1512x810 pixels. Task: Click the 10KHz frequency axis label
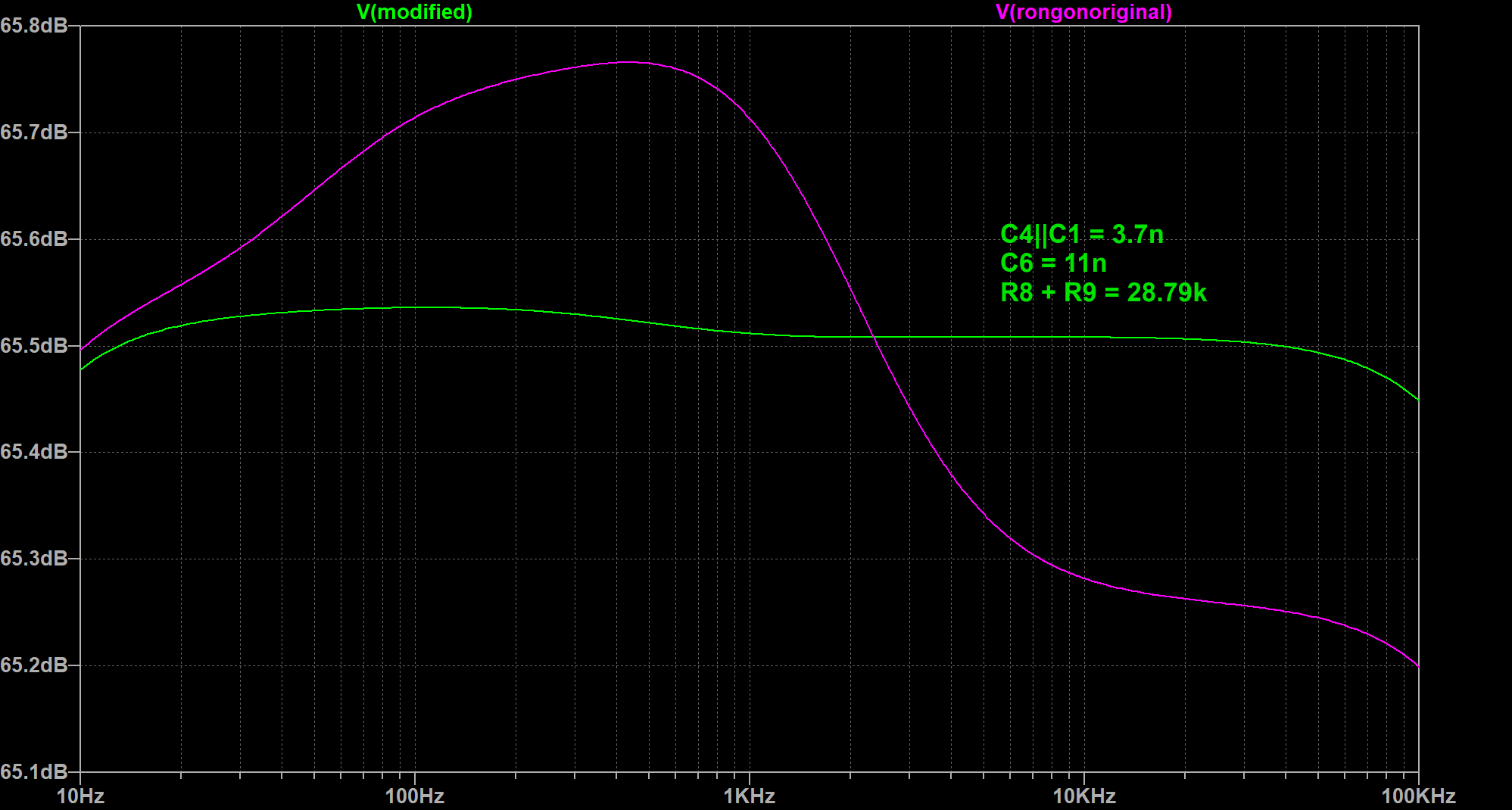click(1084, 796)
